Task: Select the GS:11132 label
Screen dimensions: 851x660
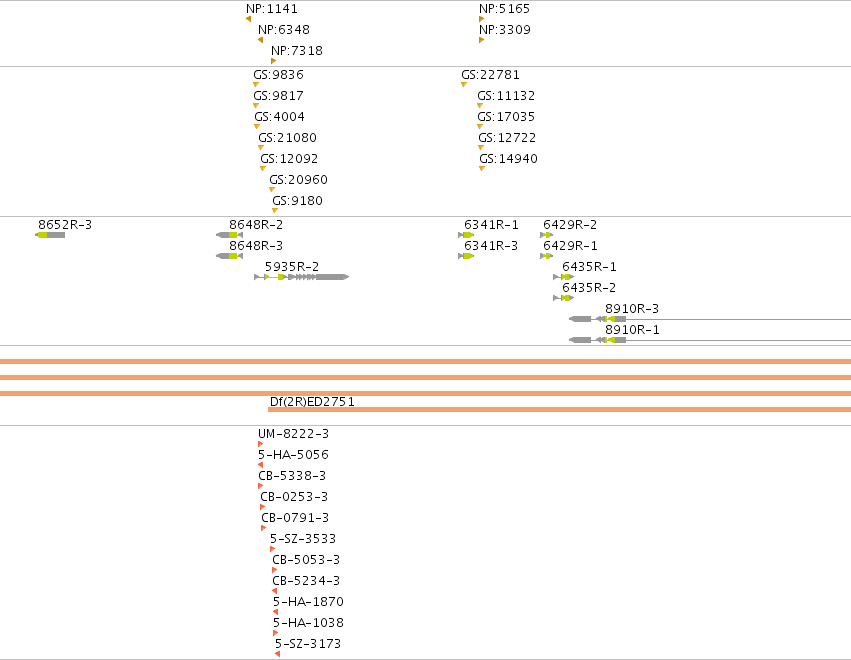Action: (x=506, y=96)
